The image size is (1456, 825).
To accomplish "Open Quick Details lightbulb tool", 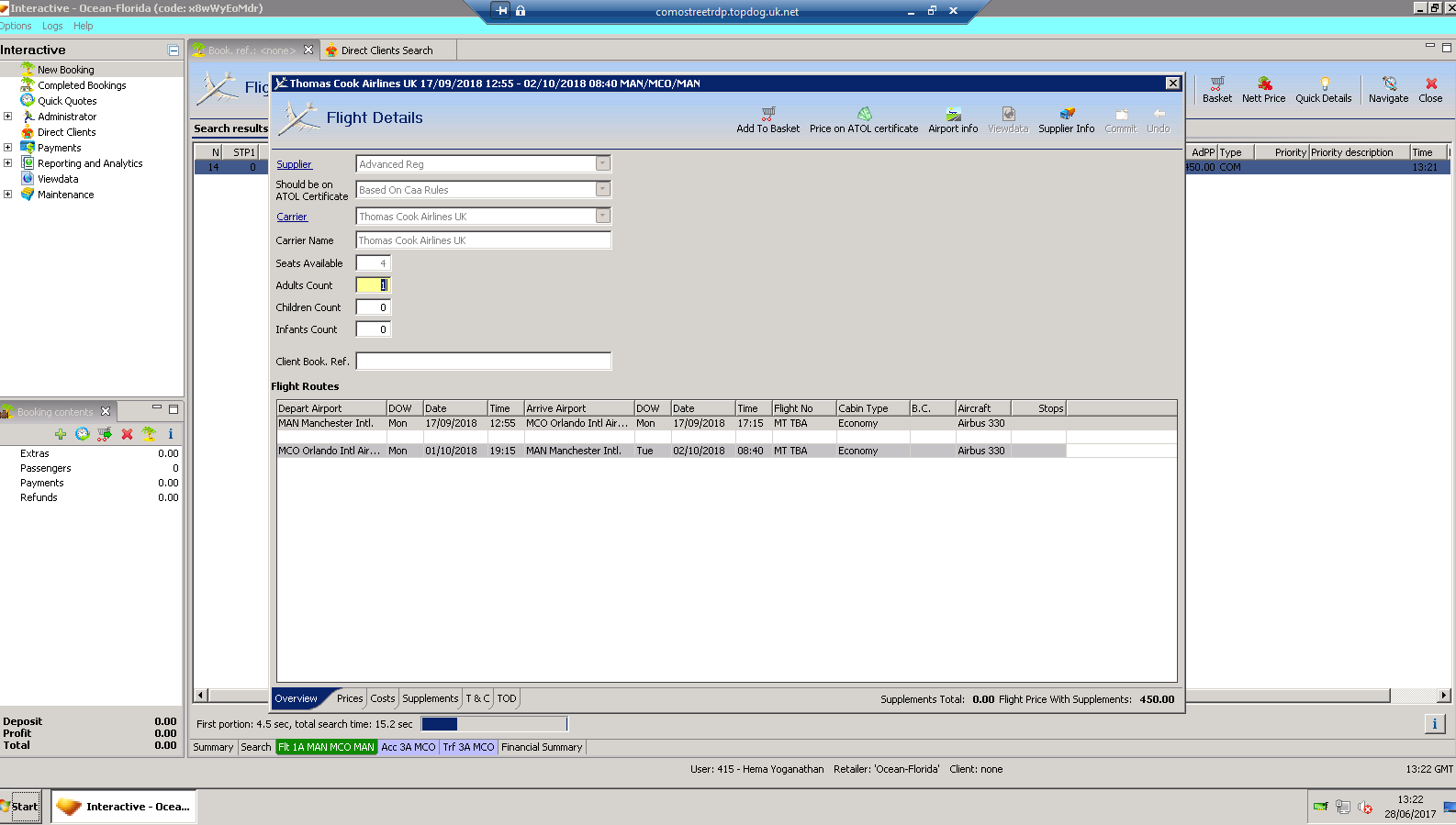I will pos(1324,90).
